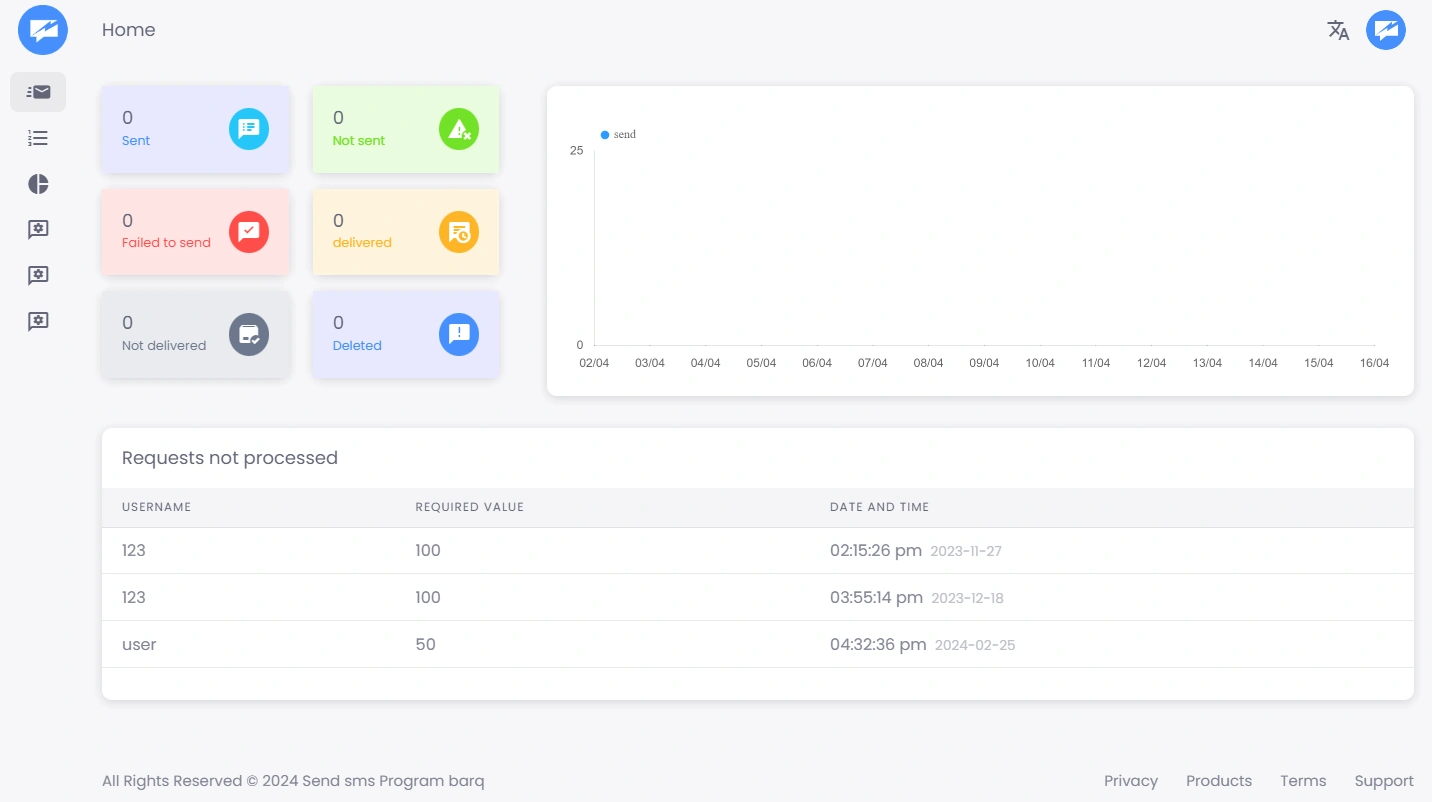
Task: Click the Failed to send red icon
Action: [249, 232]
